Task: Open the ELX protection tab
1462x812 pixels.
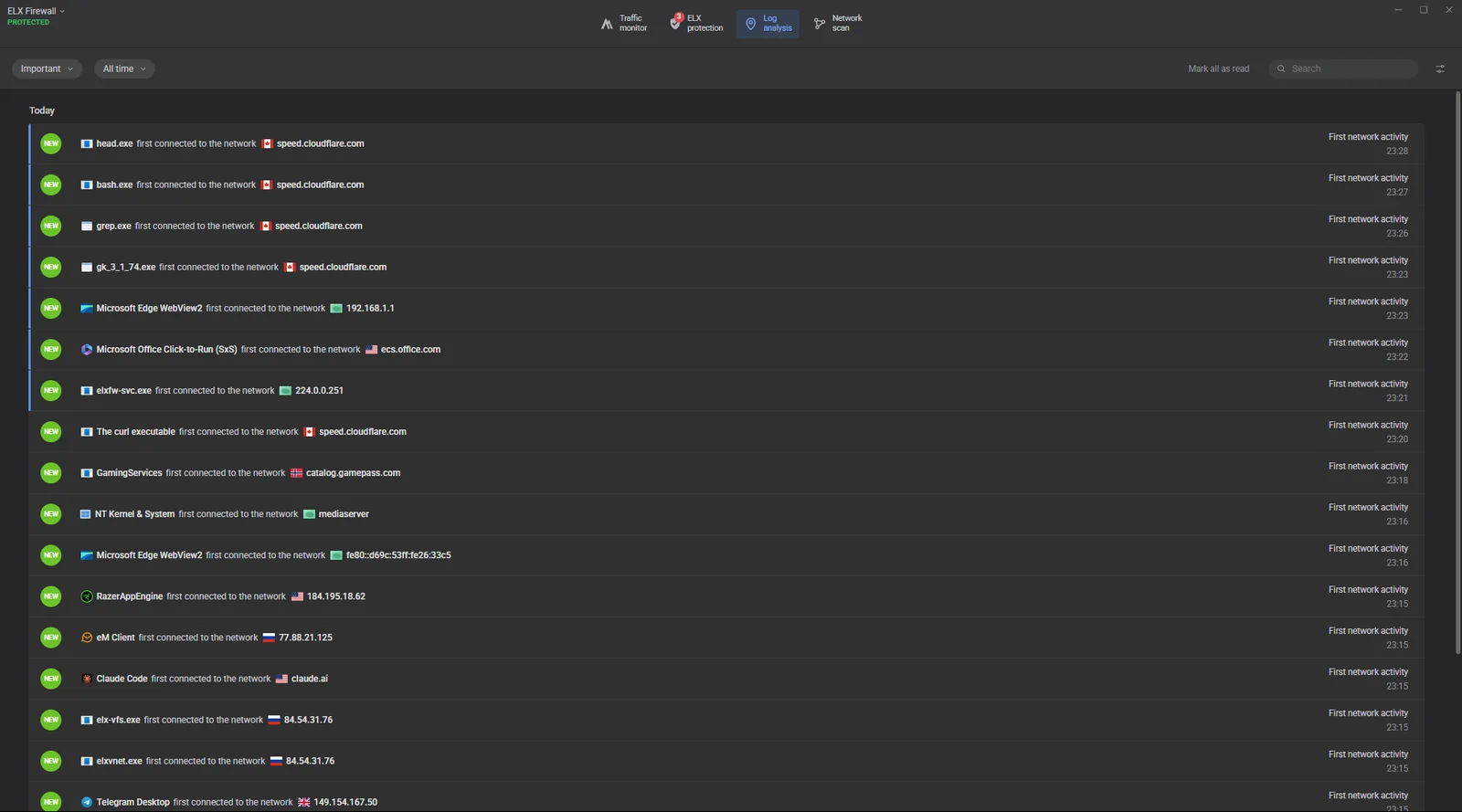Action: pos(696,24)
